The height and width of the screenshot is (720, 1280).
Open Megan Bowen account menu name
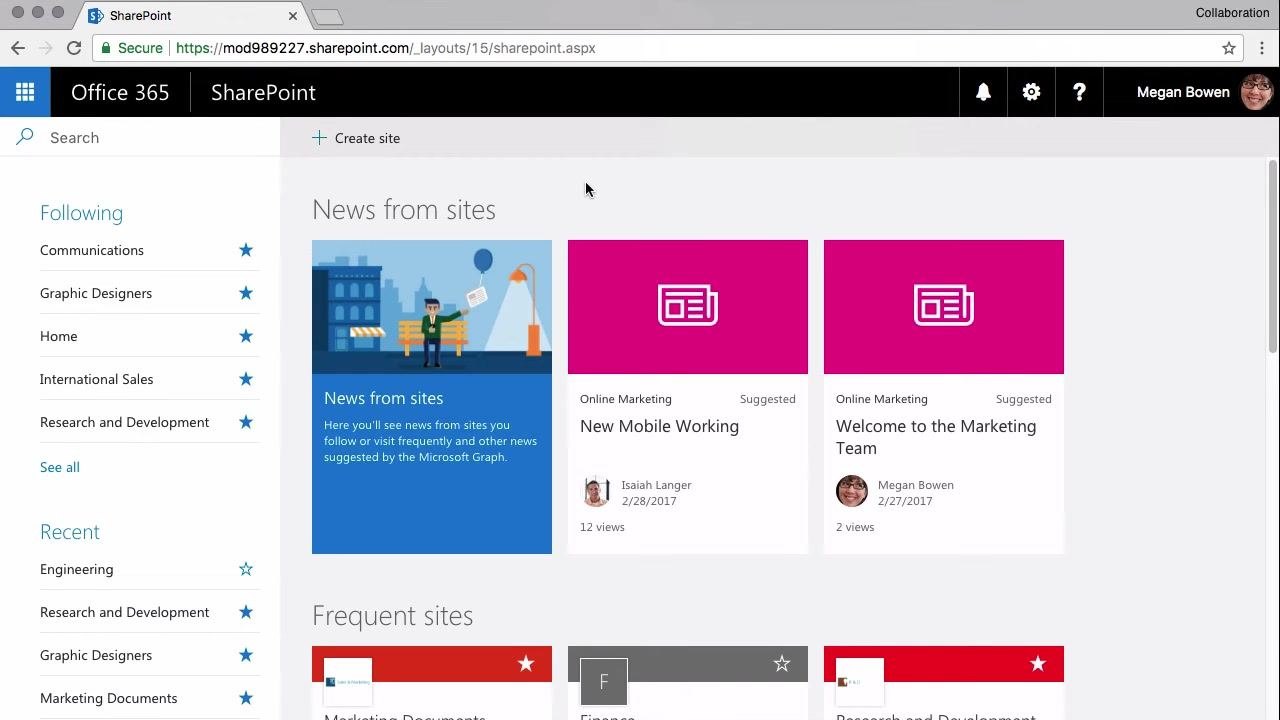(x=1183, y=92)
